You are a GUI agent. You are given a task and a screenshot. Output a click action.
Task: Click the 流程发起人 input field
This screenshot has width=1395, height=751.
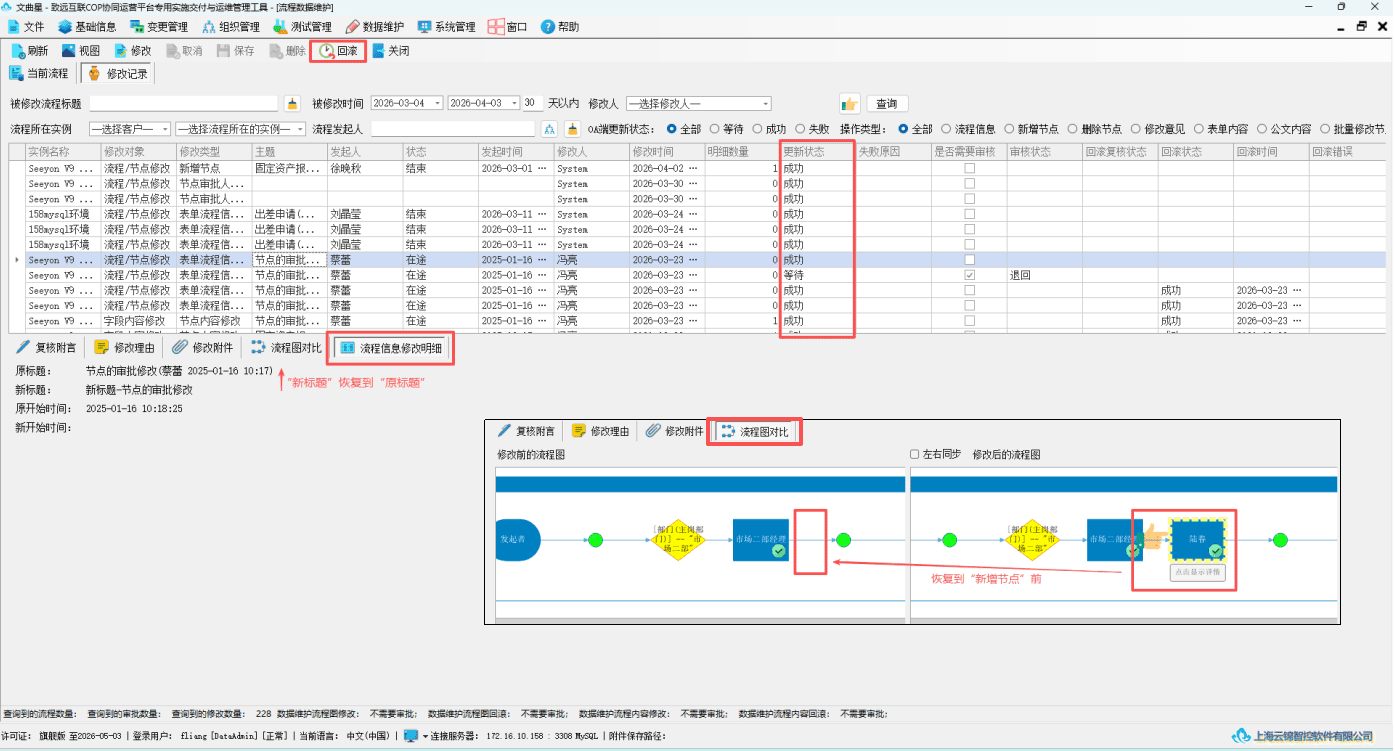(x=454, y=129)
